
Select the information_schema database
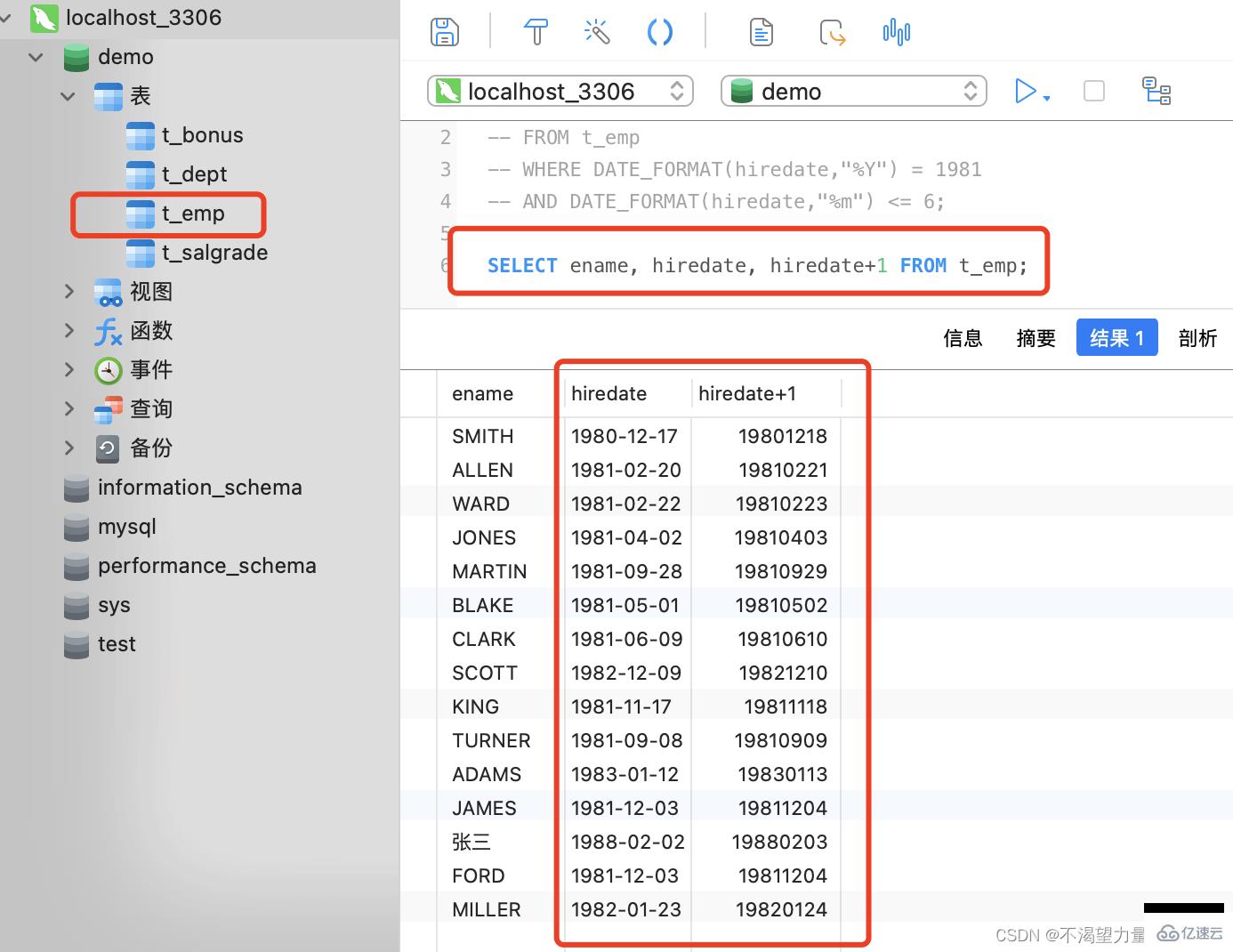point(199,488)
